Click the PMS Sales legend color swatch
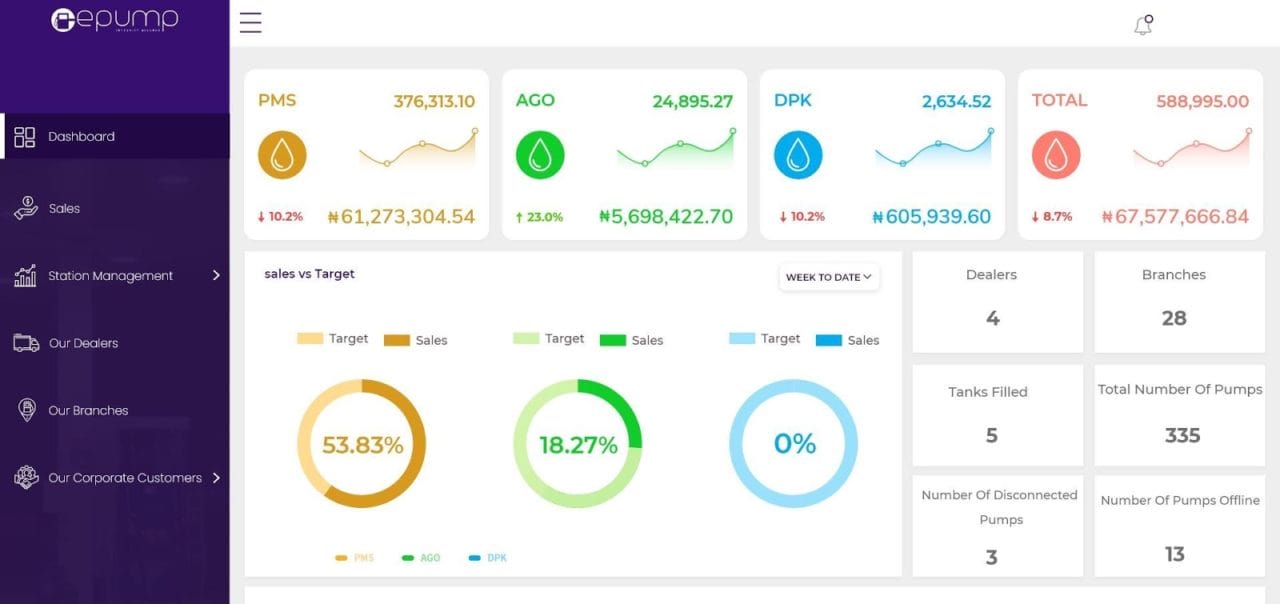This screenshot has height=604, width=1280. 397,340
